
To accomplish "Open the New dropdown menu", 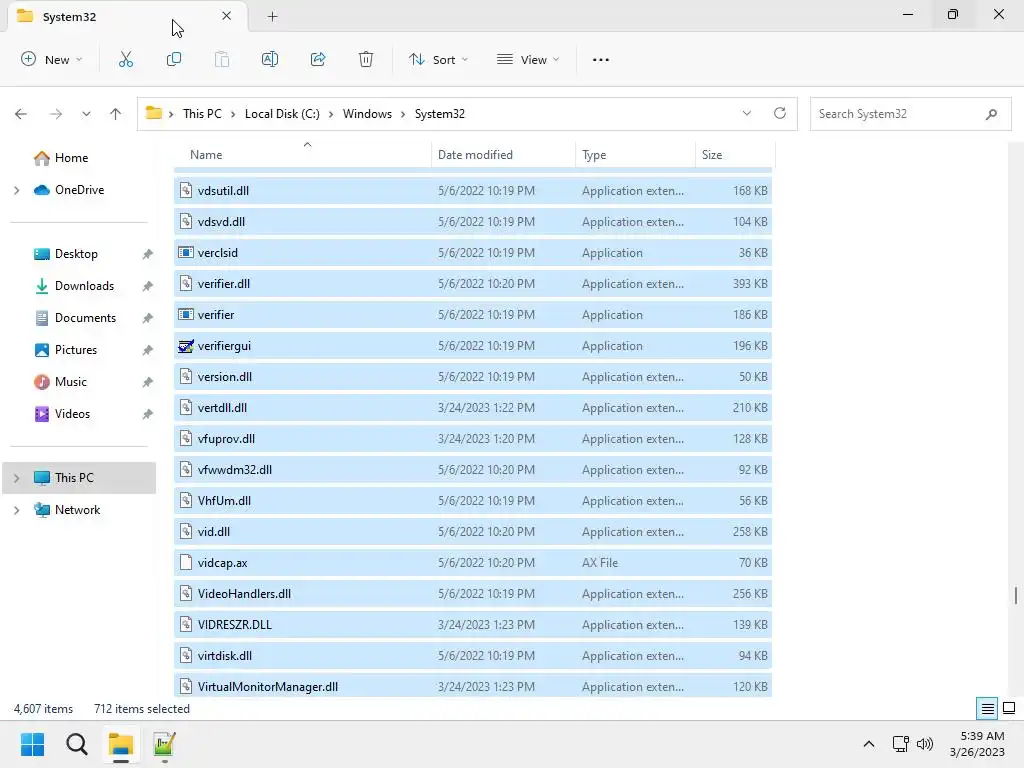I will click(x=52, y=59).
